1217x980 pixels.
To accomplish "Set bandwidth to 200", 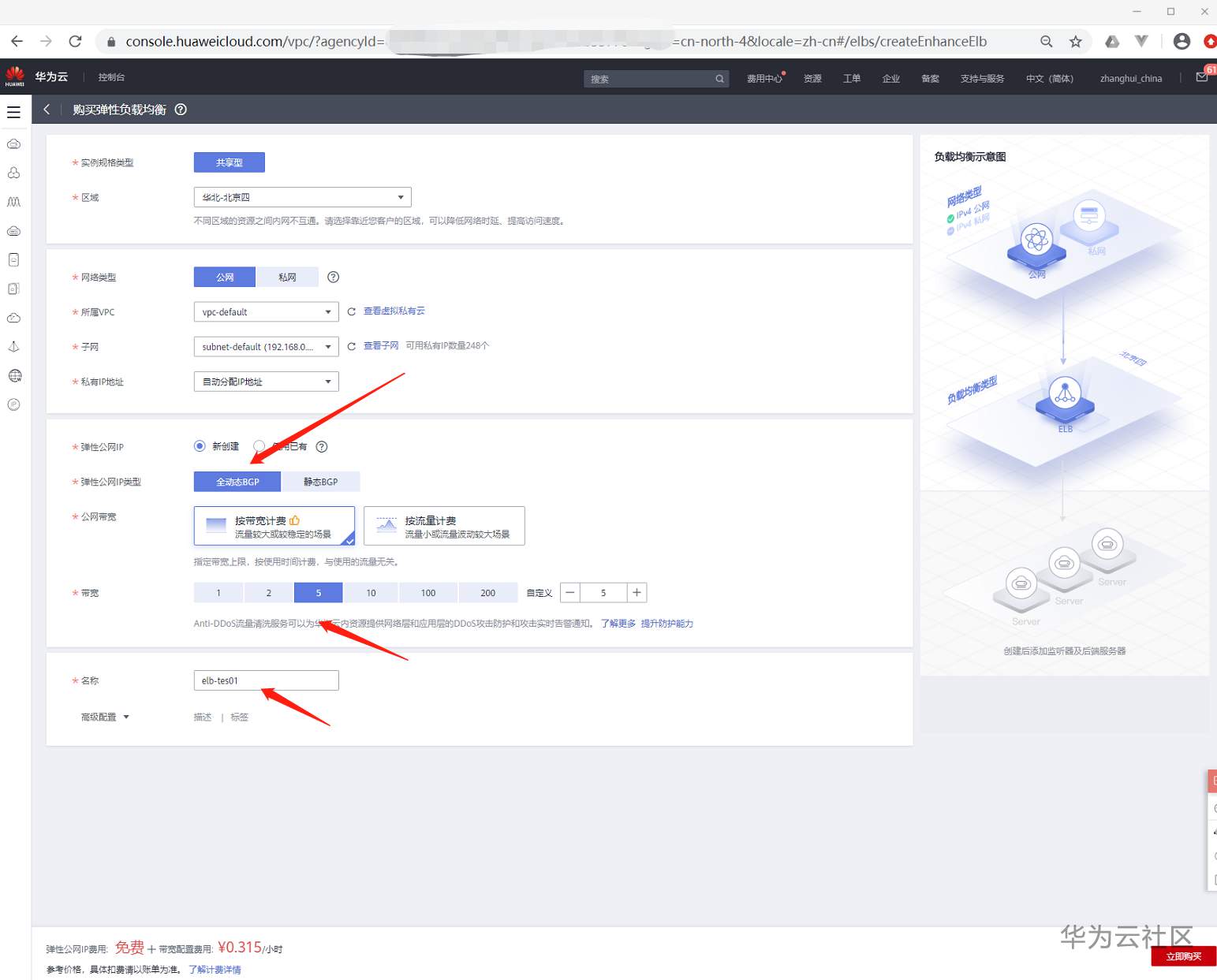I will [488, 593].
